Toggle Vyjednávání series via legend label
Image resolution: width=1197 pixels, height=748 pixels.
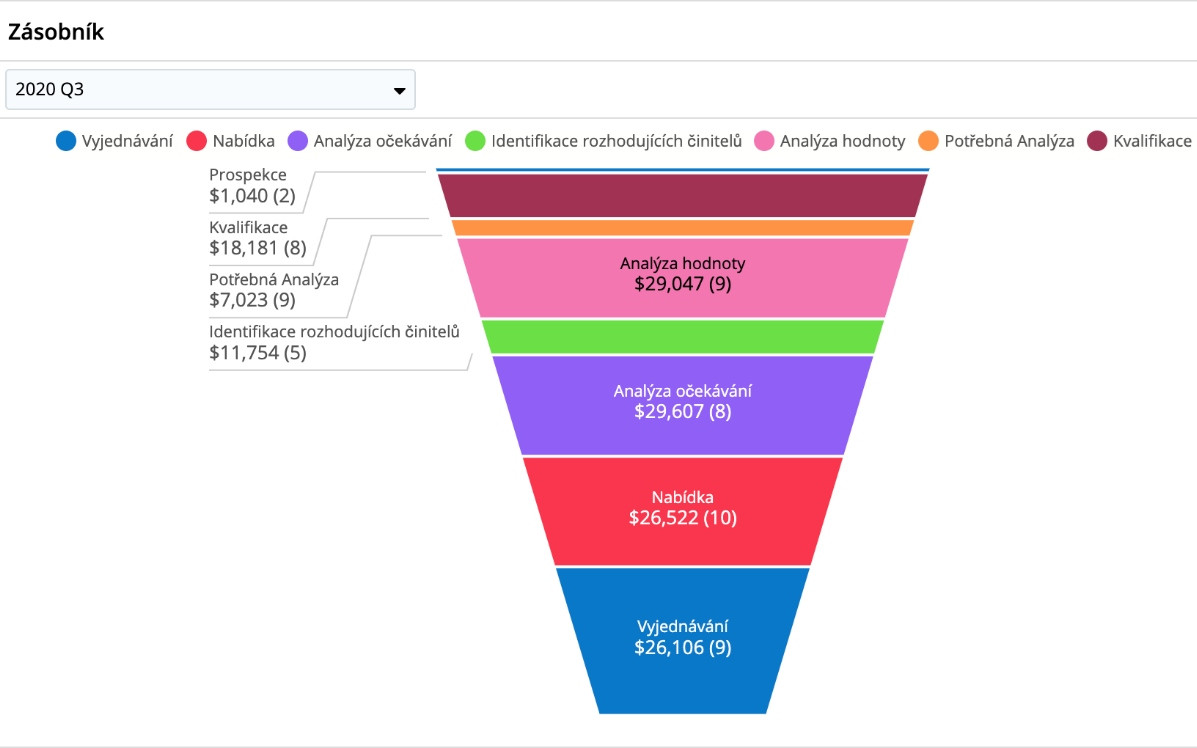click(127, 141)
